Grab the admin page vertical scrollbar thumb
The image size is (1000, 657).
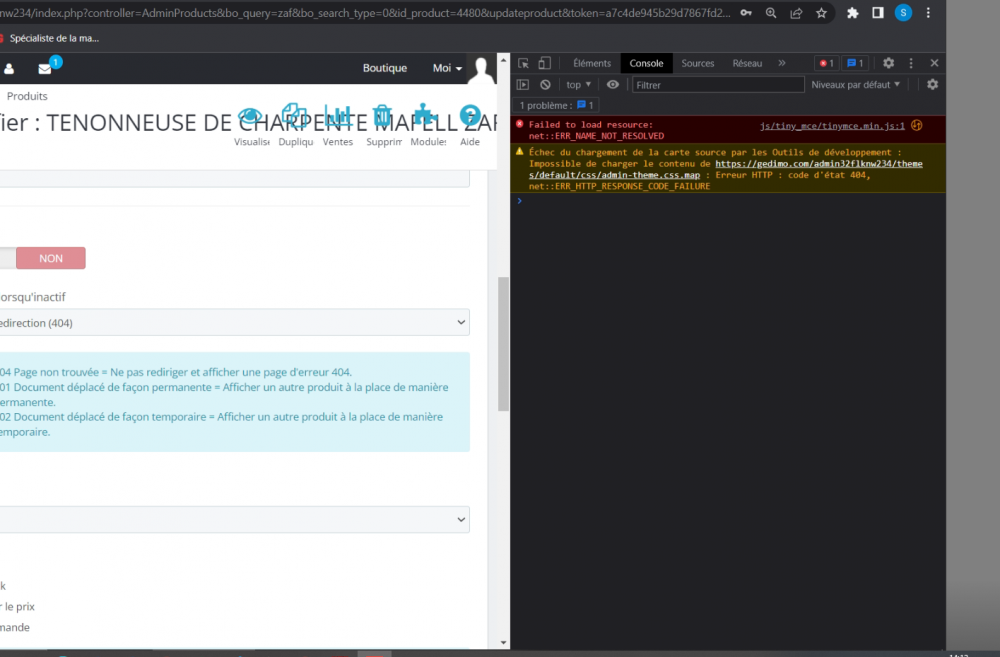coord(503,344)
